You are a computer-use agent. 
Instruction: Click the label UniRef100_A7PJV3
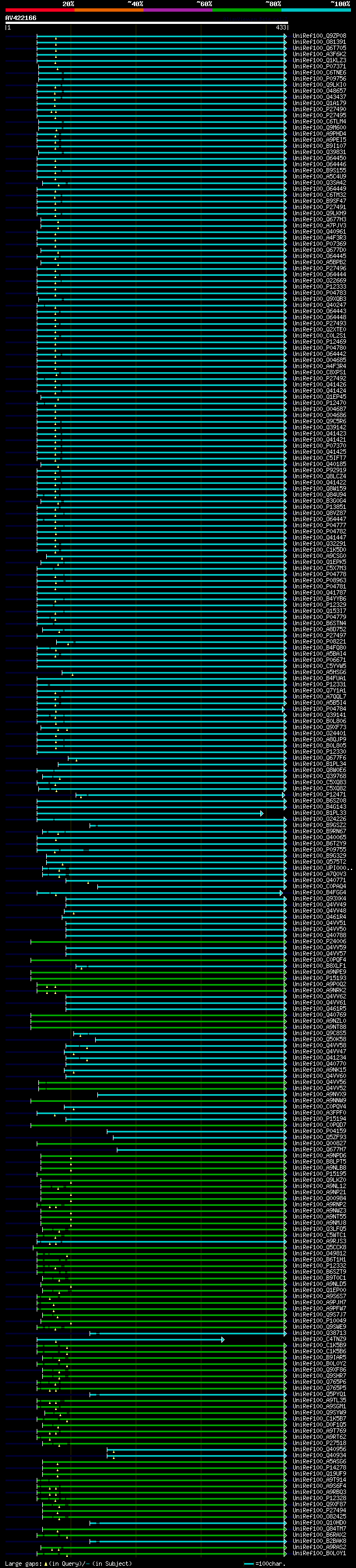coord(319,225)
